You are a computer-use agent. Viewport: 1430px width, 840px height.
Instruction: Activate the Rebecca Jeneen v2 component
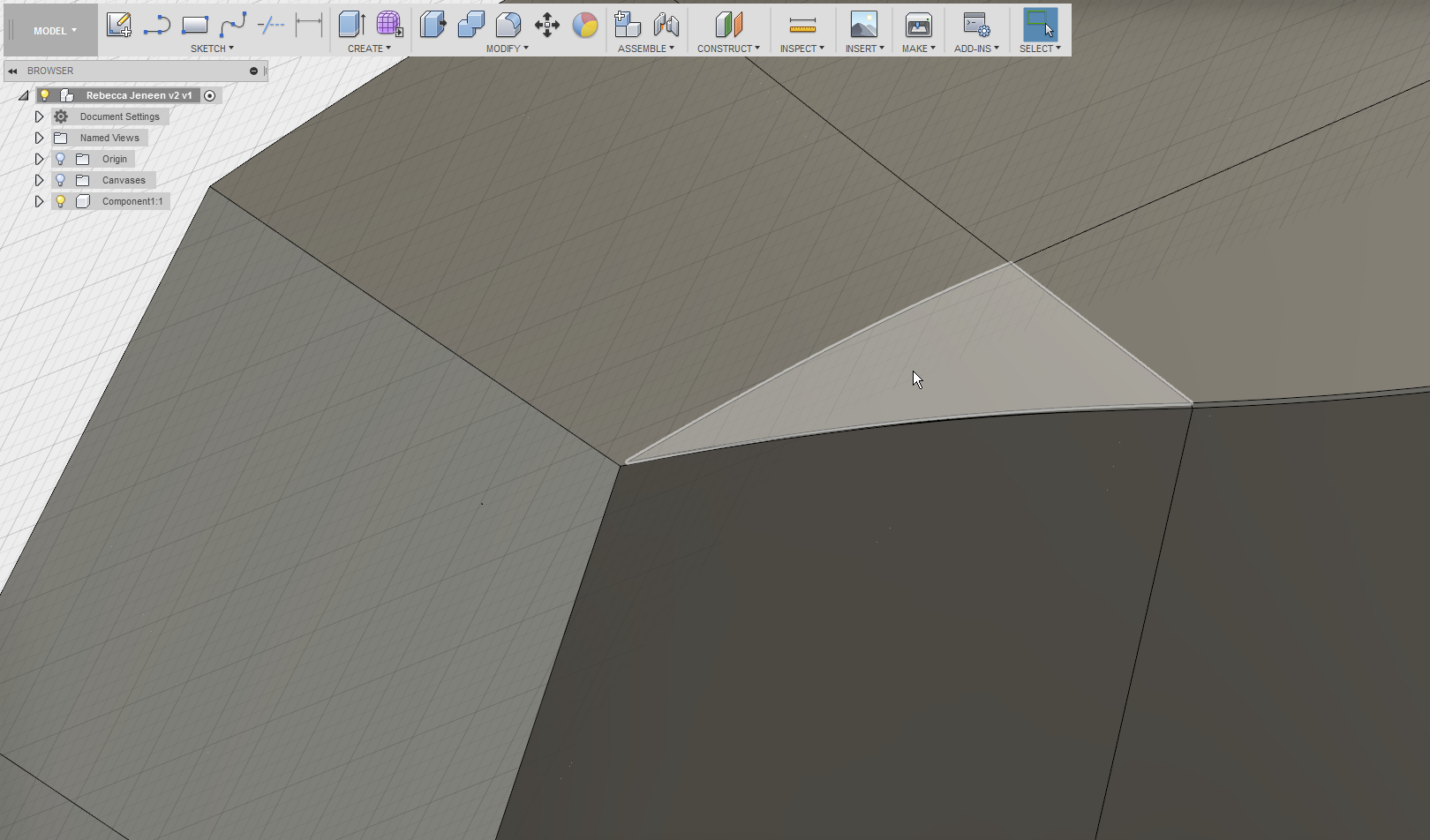210,95
